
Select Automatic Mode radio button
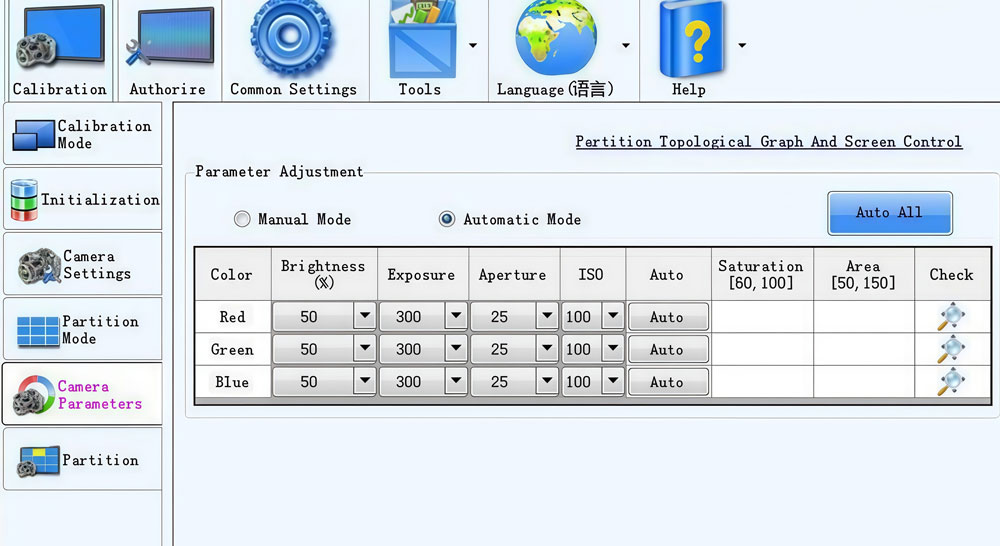pos(447,219)
